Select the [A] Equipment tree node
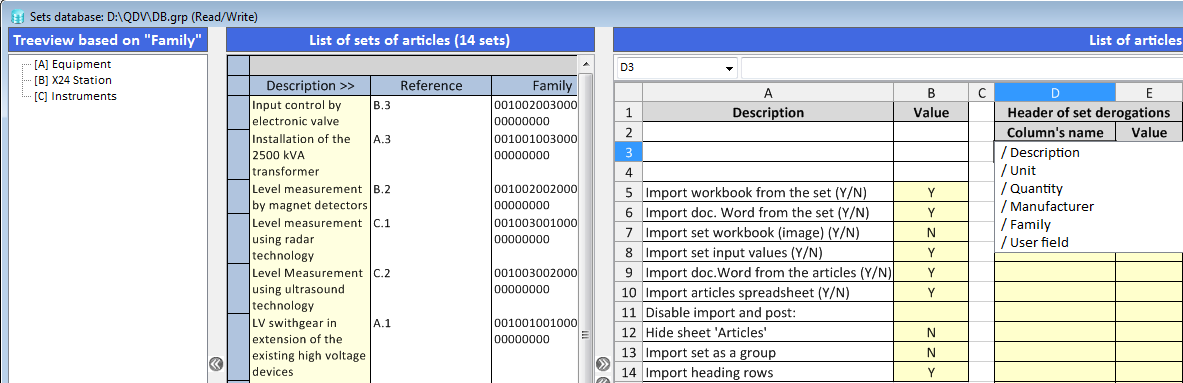 (72, 64)
